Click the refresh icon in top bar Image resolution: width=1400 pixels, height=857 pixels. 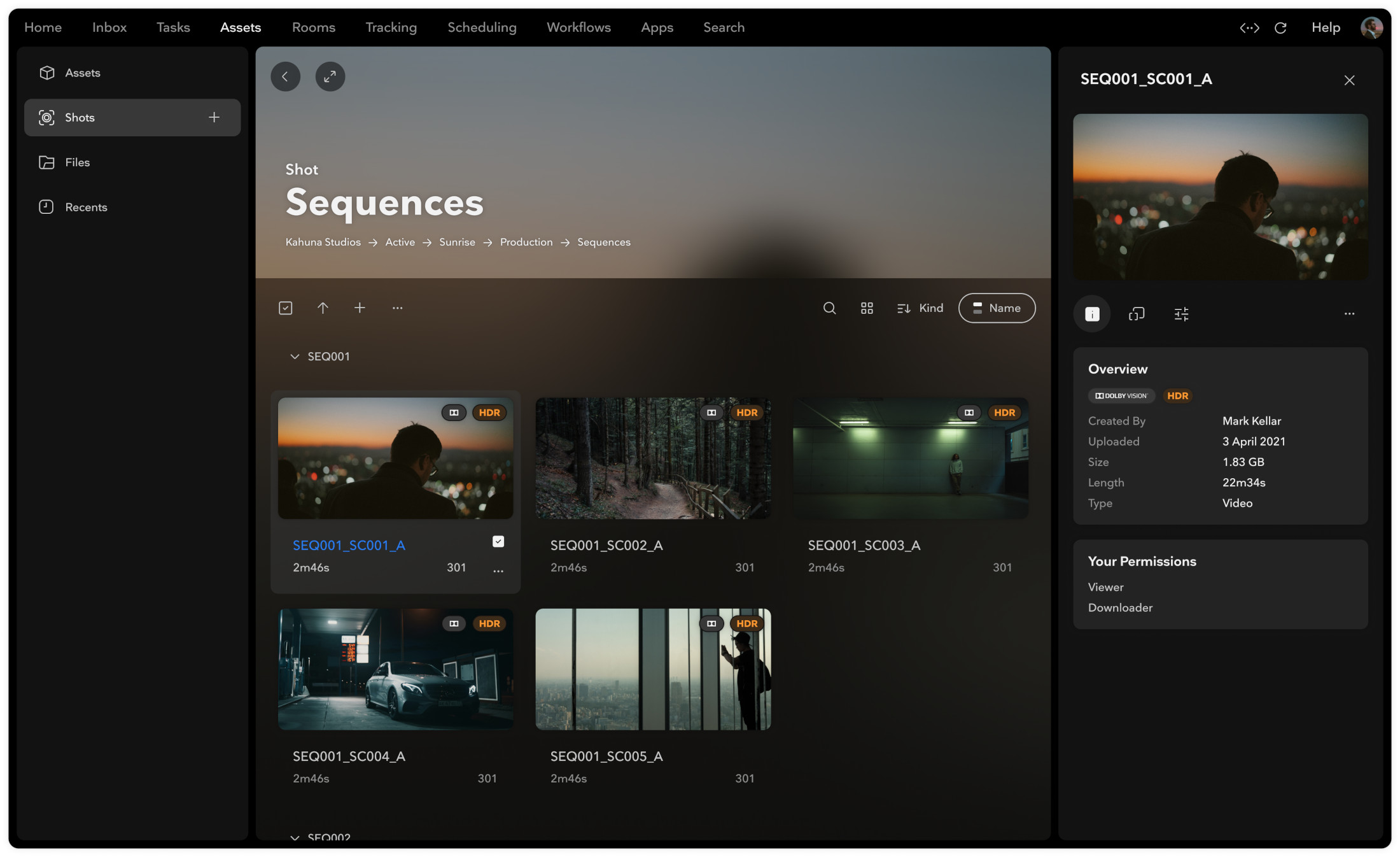[x=1280, y=27]
